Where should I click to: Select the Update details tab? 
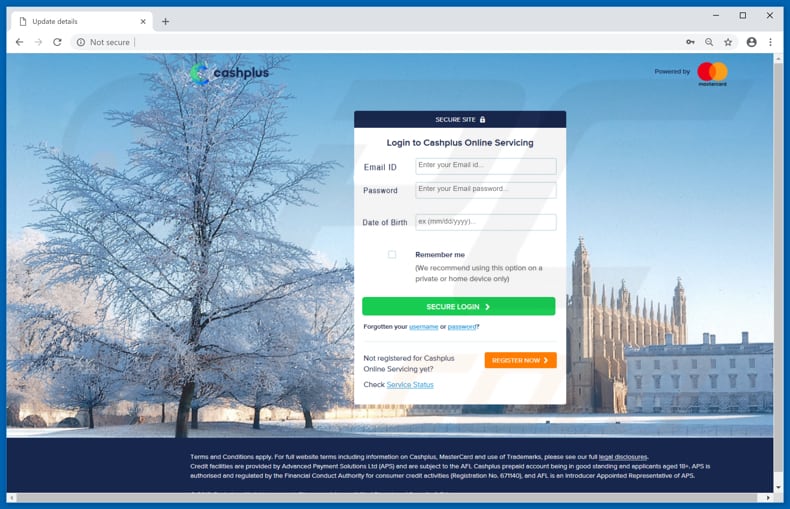click(x=82, y=22)
